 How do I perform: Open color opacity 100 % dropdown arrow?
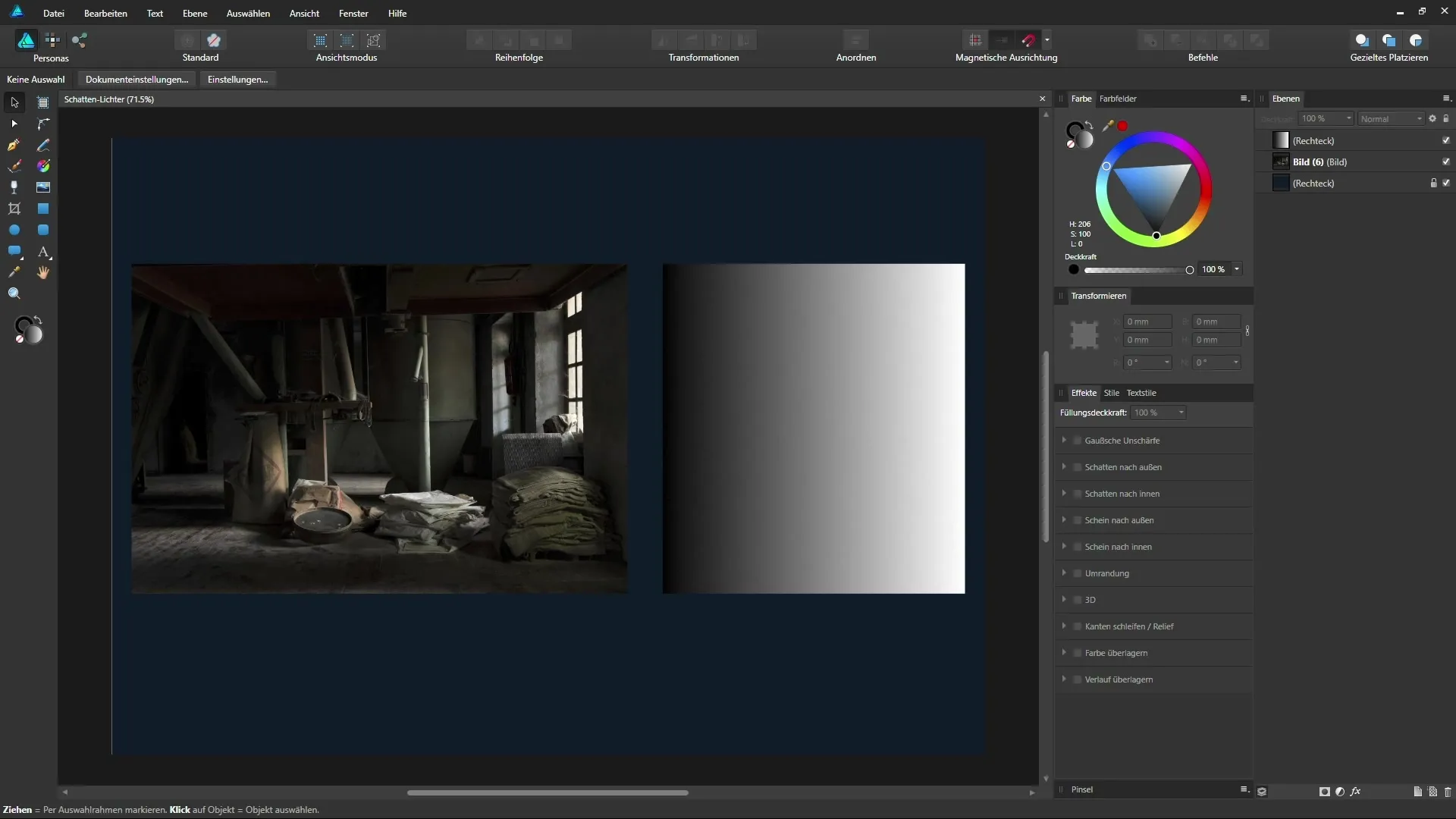[1237, 269]
